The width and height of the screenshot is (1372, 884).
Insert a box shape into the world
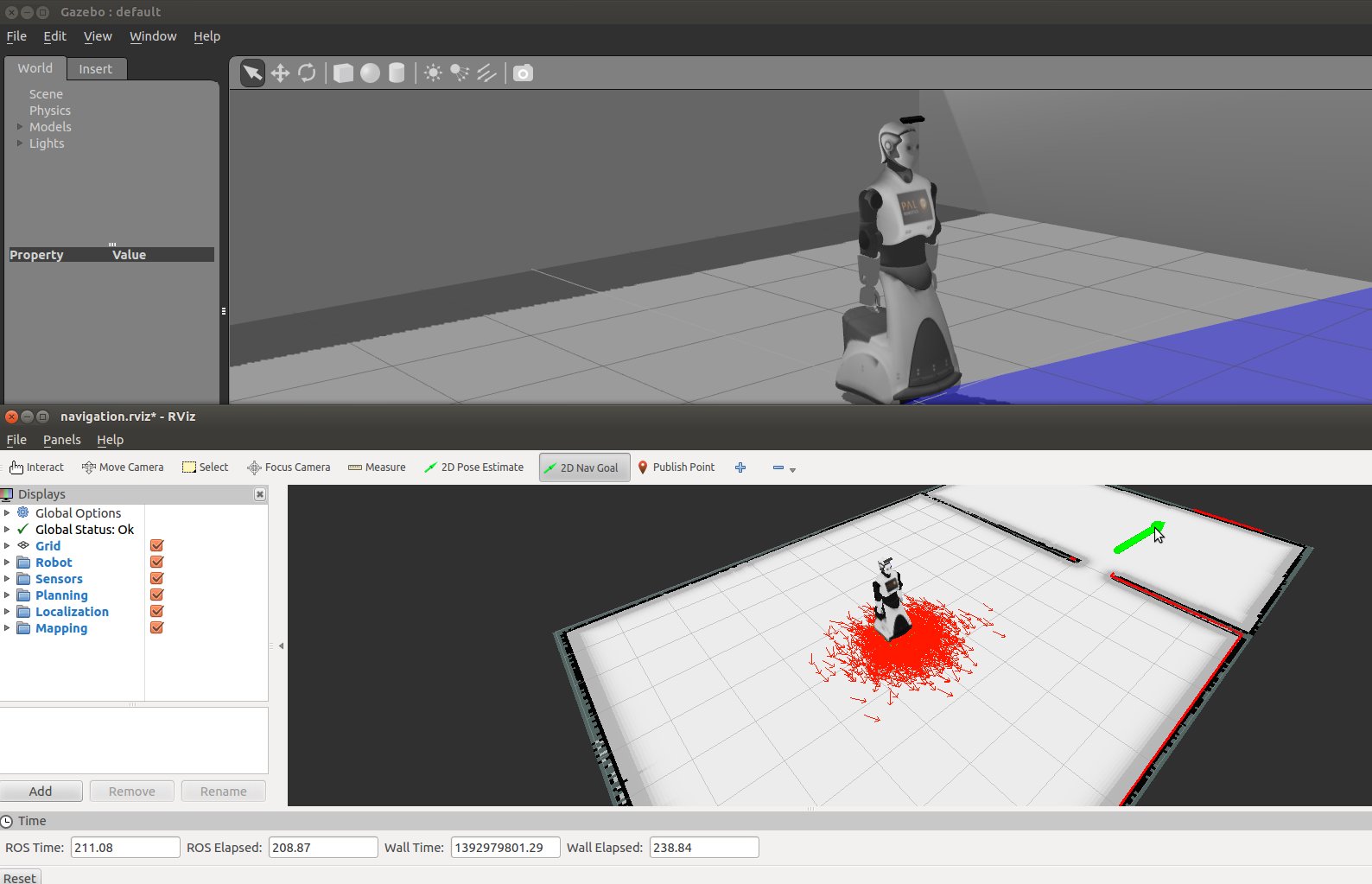[x=343, y=73]
